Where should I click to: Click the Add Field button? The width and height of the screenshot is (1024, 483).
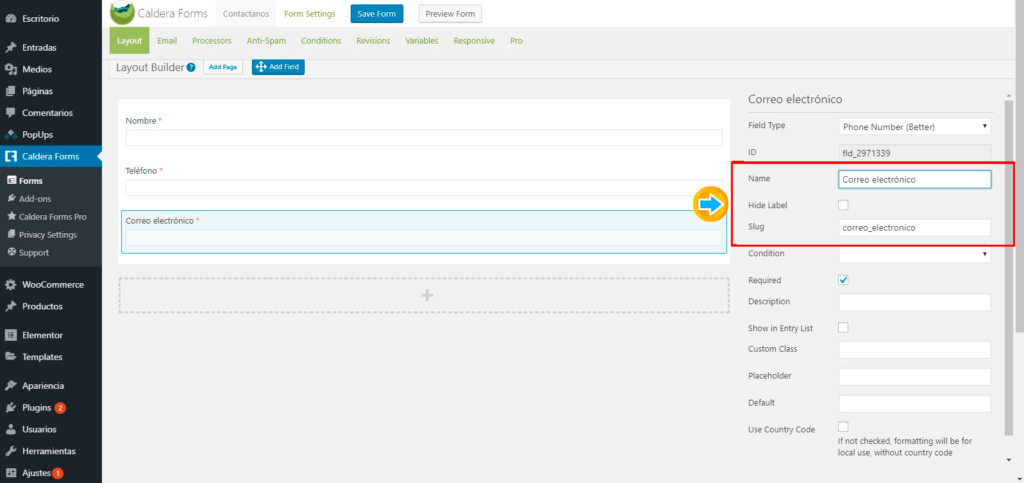278,67
